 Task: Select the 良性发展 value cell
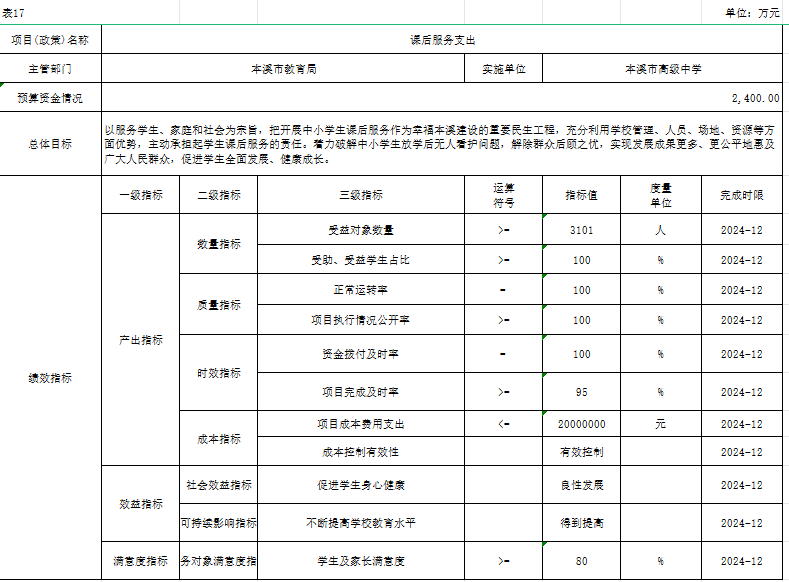pos(582,485)
